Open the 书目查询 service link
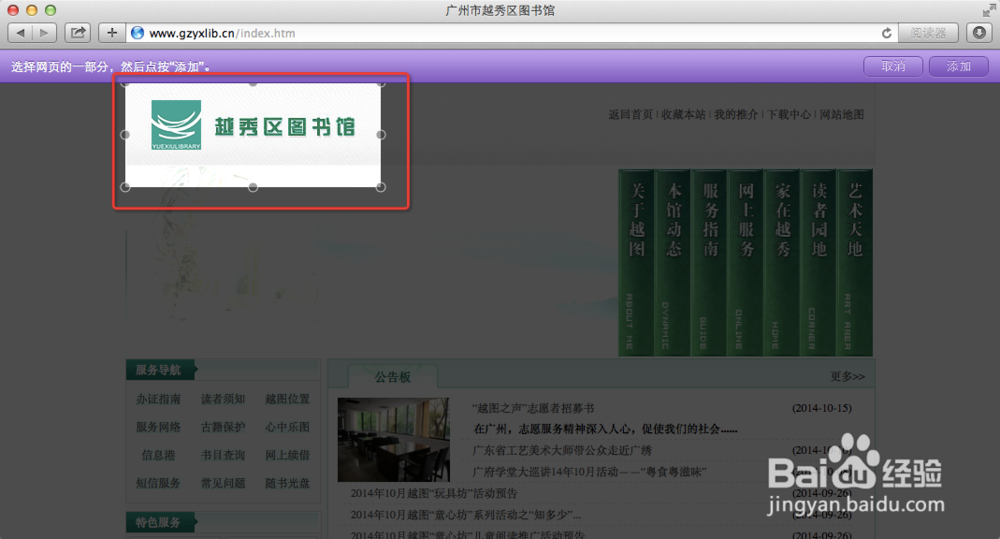 point(223,455)
